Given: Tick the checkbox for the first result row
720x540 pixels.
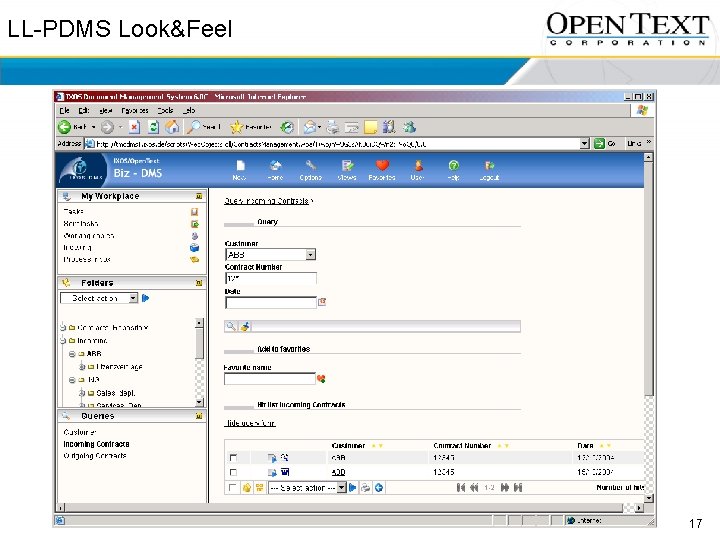Looking at the screenshot, I should [x=233, y=457].
